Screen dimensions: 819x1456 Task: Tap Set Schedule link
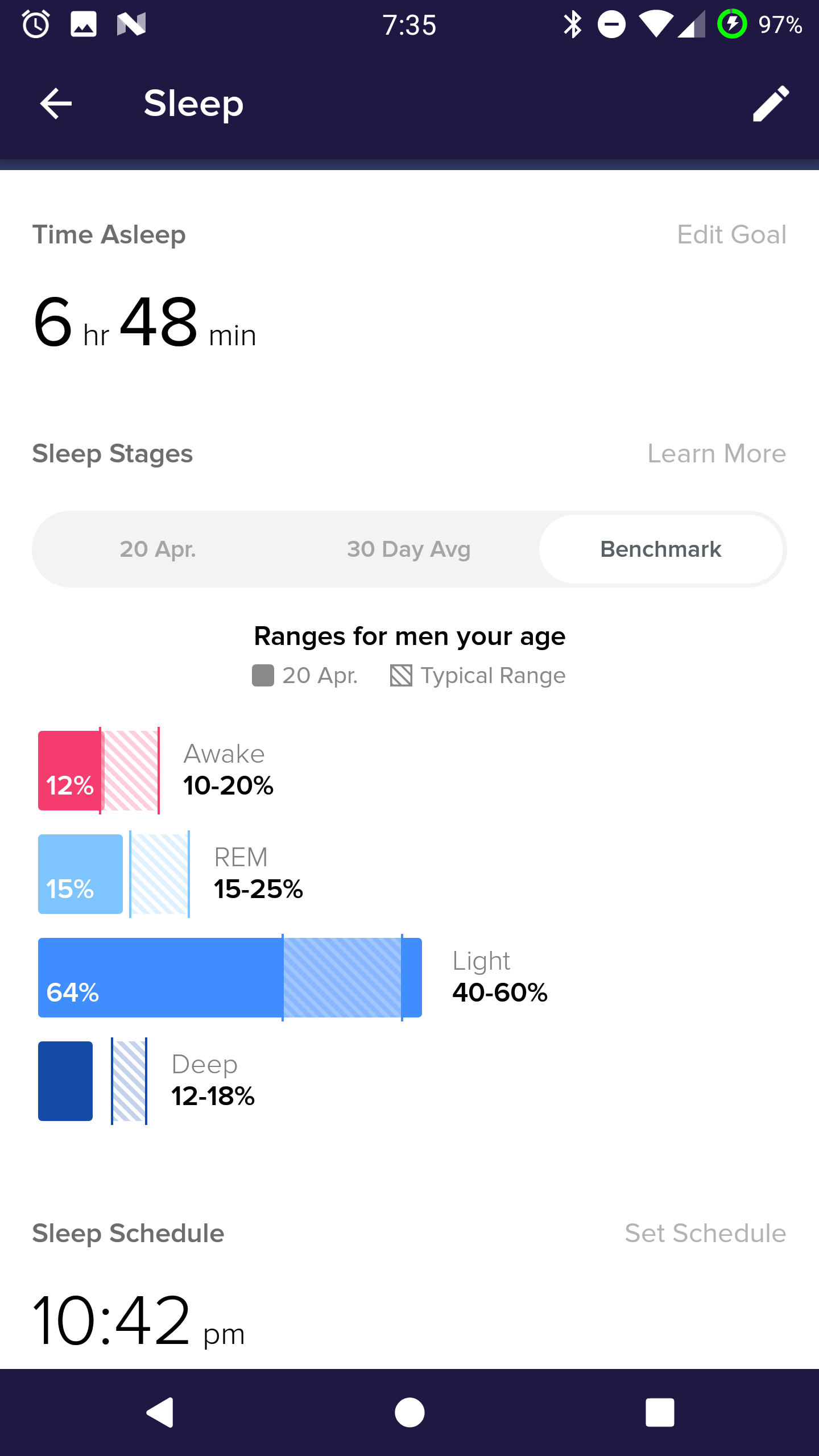click(705, 1234)
